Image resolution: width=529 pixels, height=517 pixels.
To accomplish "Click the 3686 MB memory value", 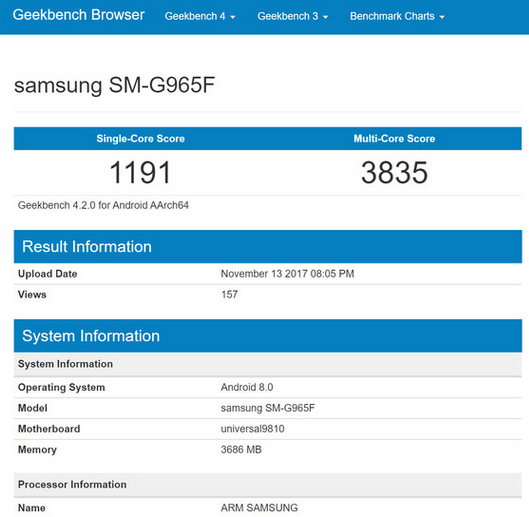I will tap(241, 450).
